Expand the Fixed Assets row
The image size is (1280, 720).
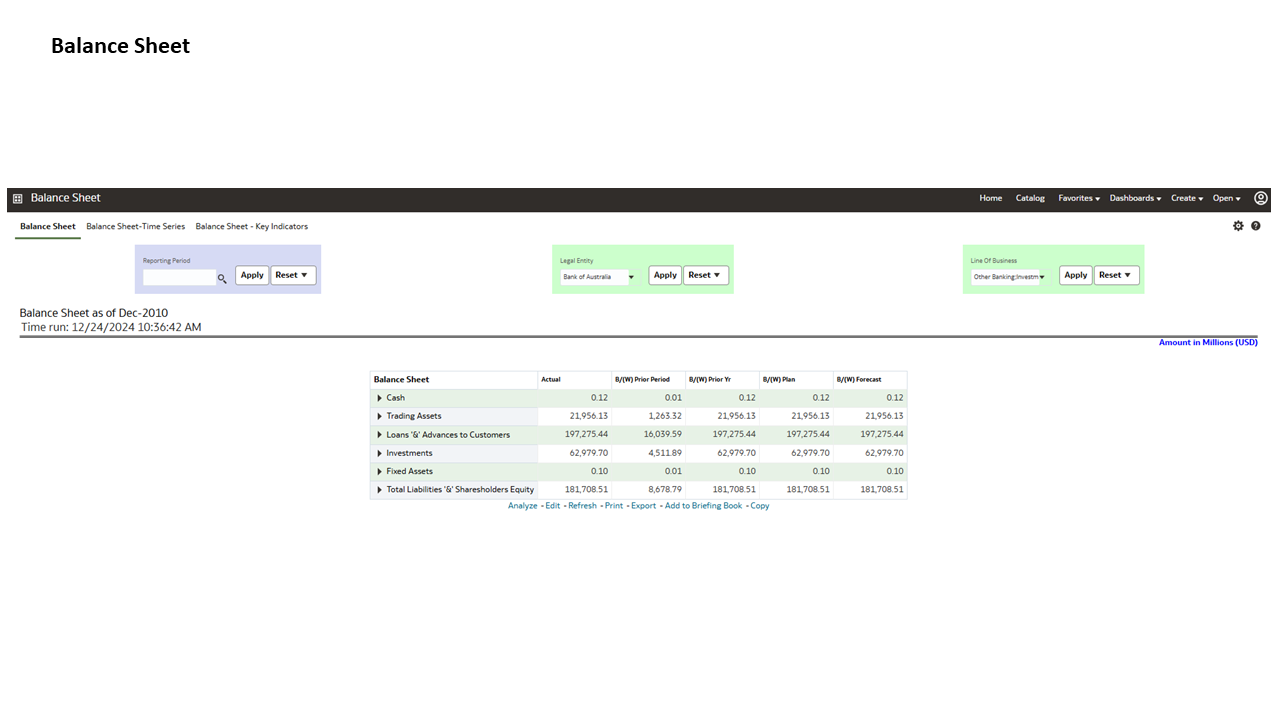tap(380, 471)
